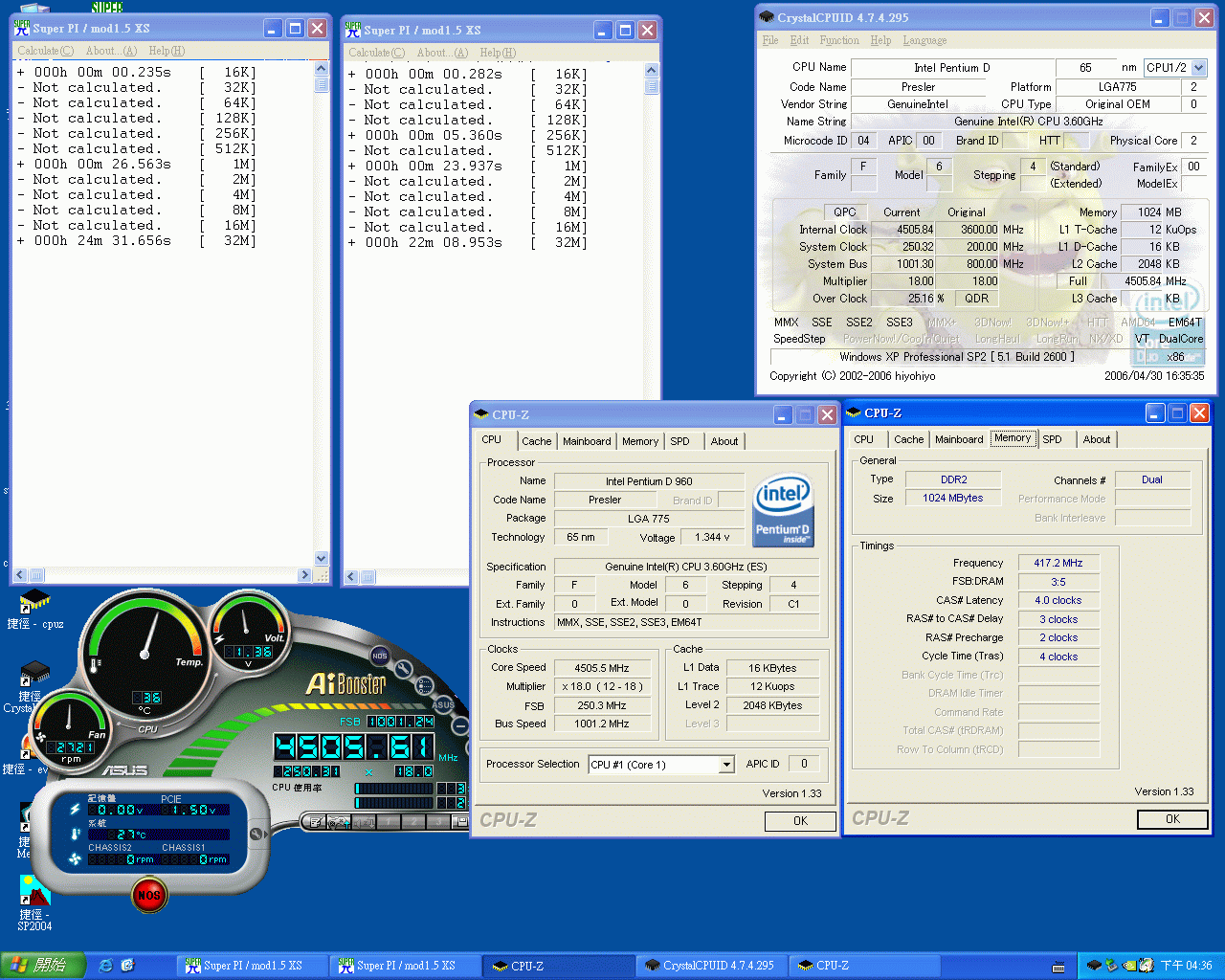Click the first system tray chip icon
1225x980 pixels.
point(1094,966)
